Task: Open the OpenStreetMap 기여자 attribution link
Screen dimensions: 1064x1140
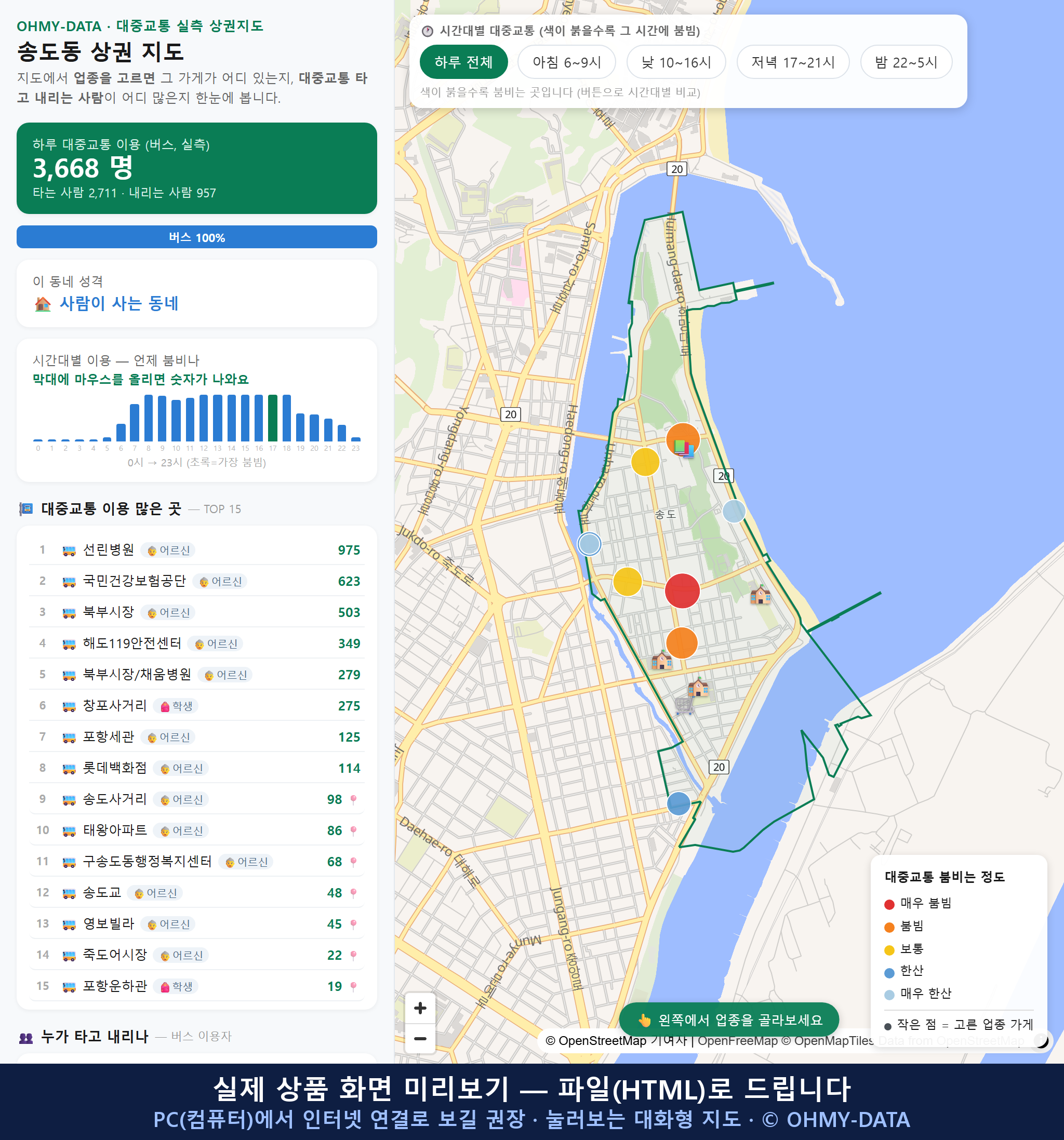Action: [x=616, y=1041]
